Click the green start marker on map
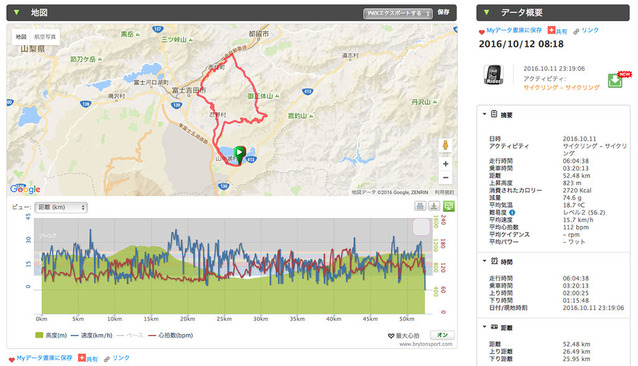Image resolution: width=638 pixels, height=366 pixels. pos(240,154)
